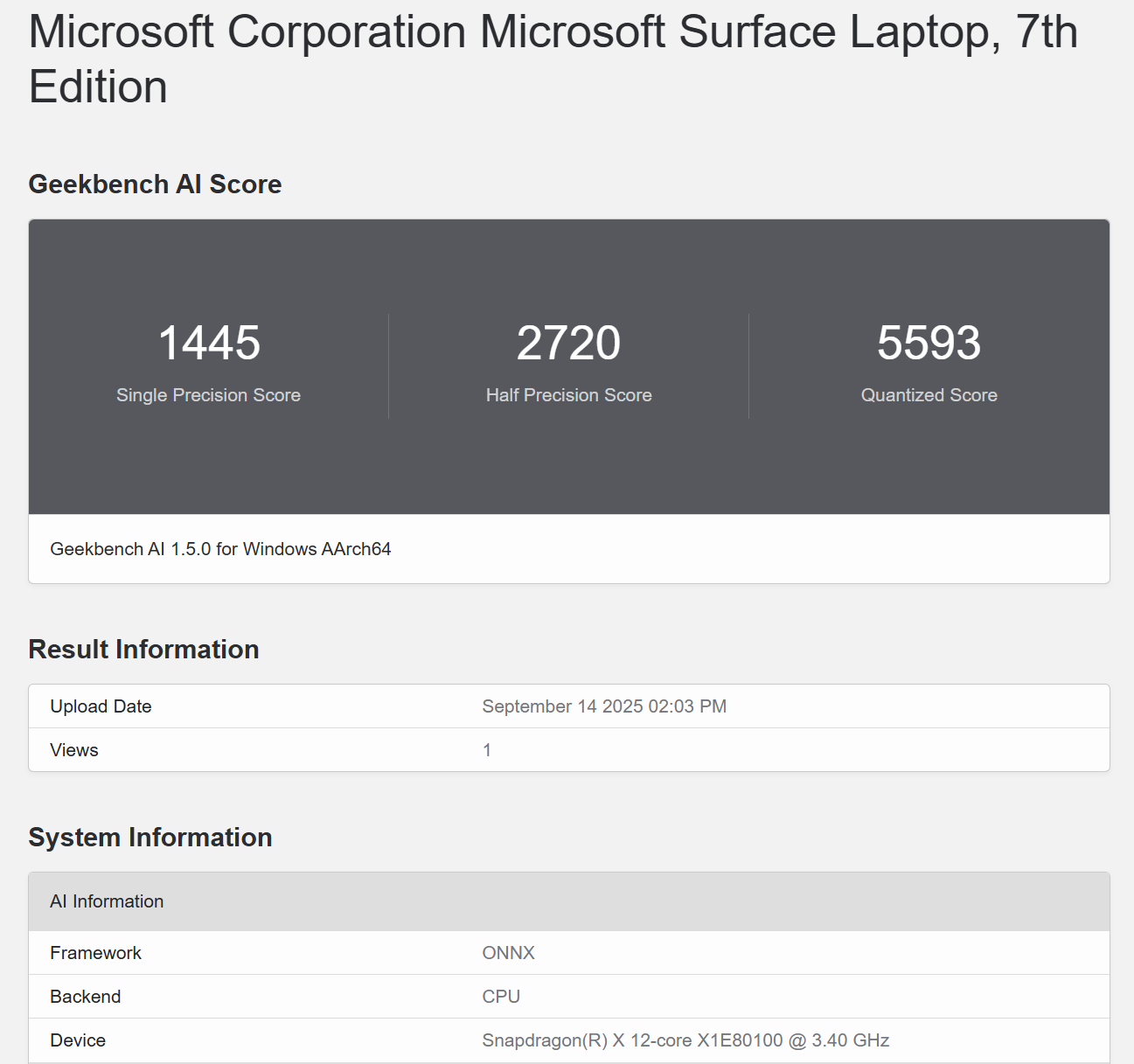Click the Views row label
This screenshot has height=1064, width=1134.
pos(74,750)
